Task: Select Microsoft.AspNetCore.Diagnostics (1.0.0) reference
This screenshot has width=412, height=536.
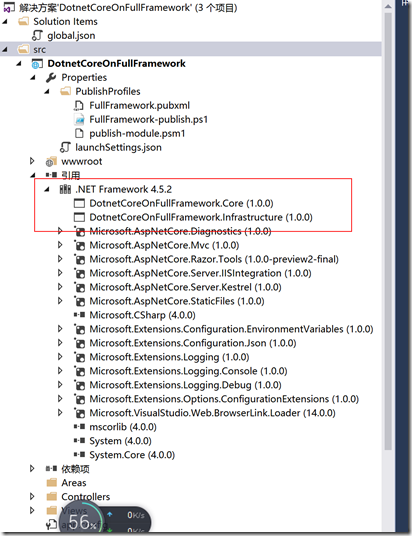Action: 180,231
